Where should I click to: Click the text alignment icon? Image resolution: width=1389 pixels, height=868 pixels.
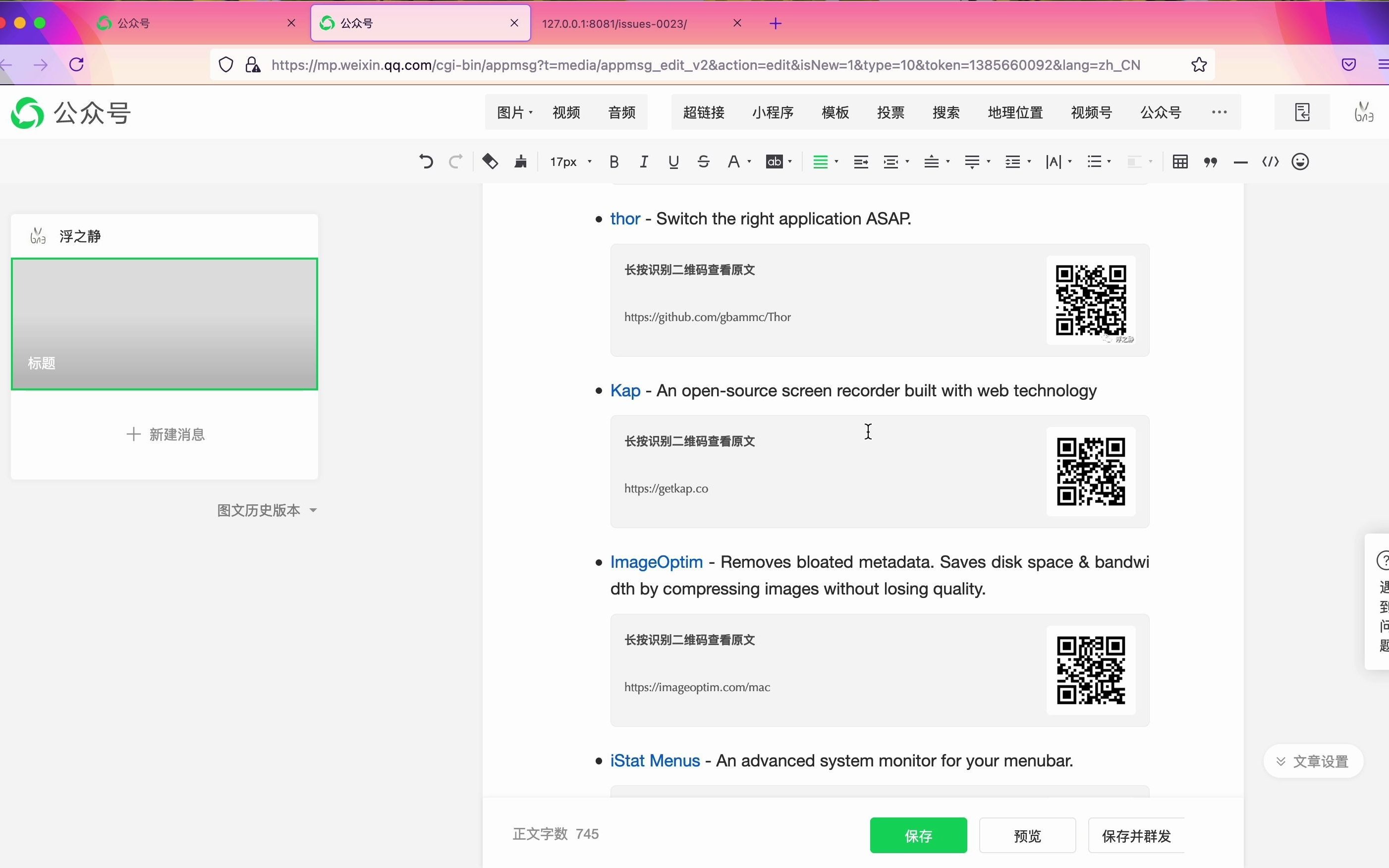click(x=819, y=161)
